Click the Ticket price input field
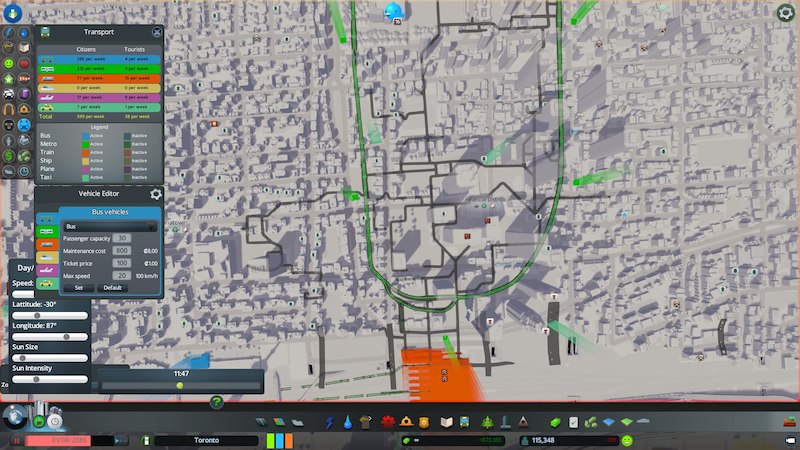This screenshot has height=450, width=800. [x=121, y=263]
